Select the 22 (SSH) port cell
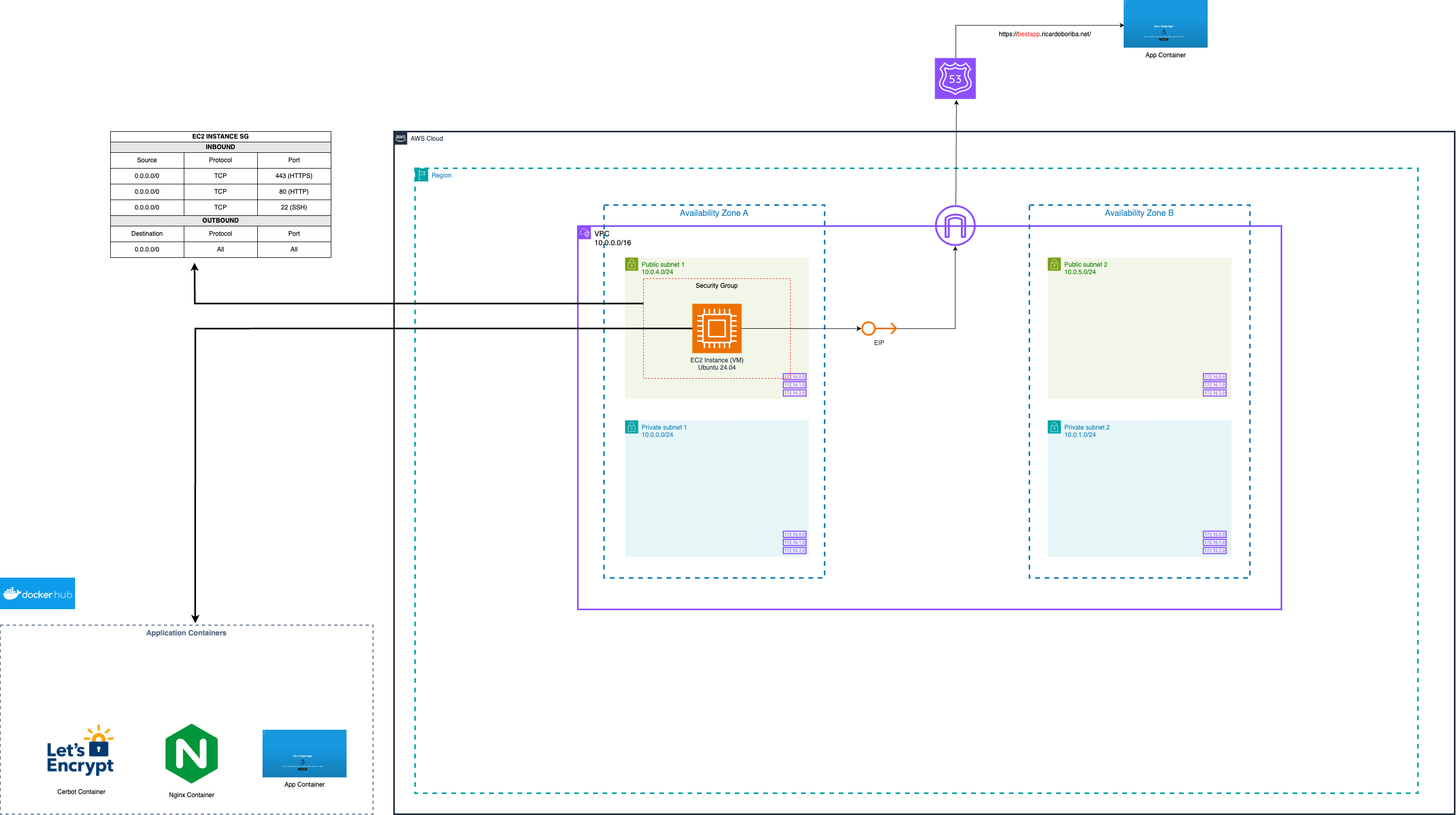The height and width of the screenshot is (815, 1456). (294, 207)
